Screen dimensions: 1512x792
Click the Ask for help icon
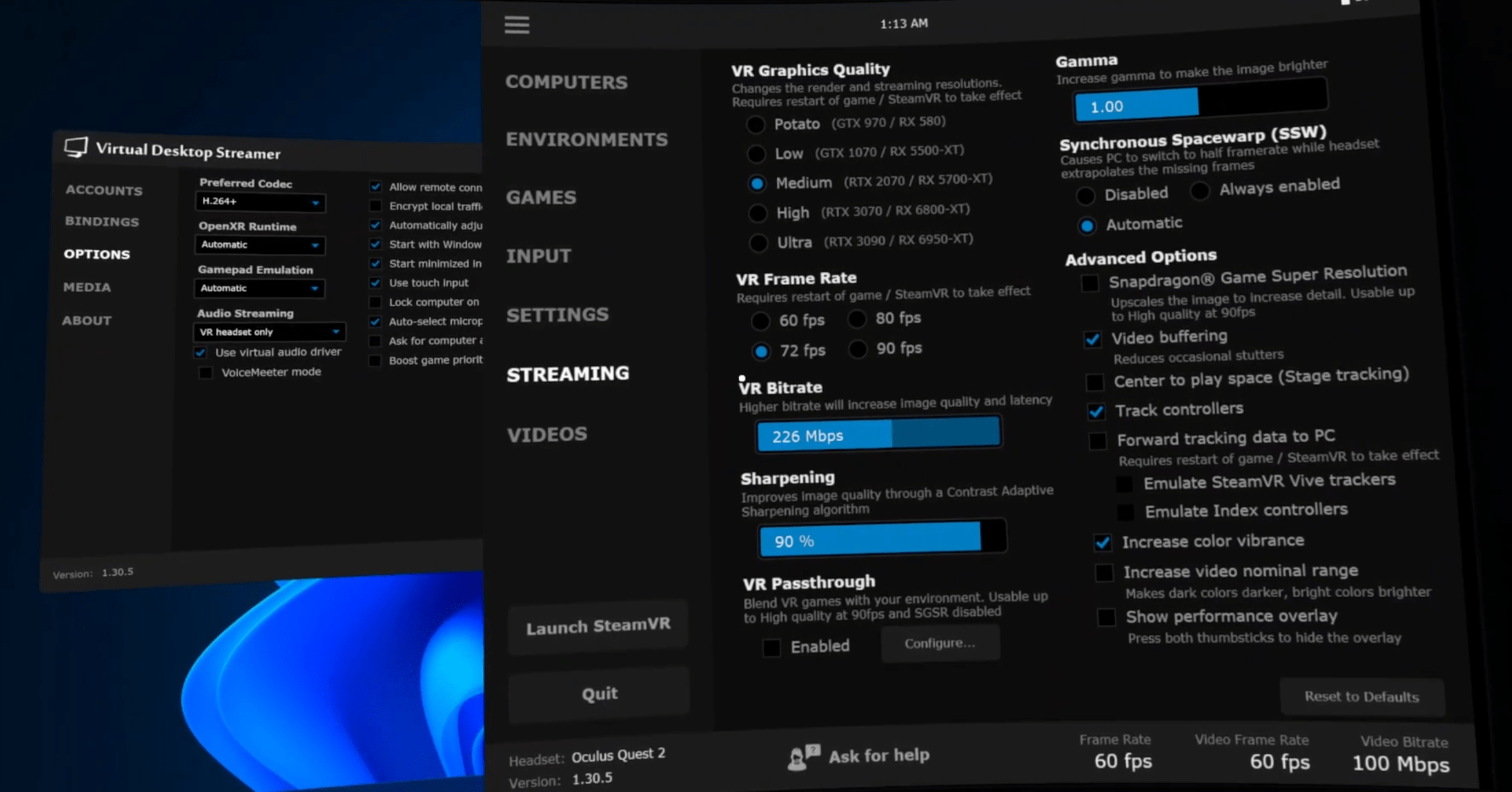pos(802,756)
